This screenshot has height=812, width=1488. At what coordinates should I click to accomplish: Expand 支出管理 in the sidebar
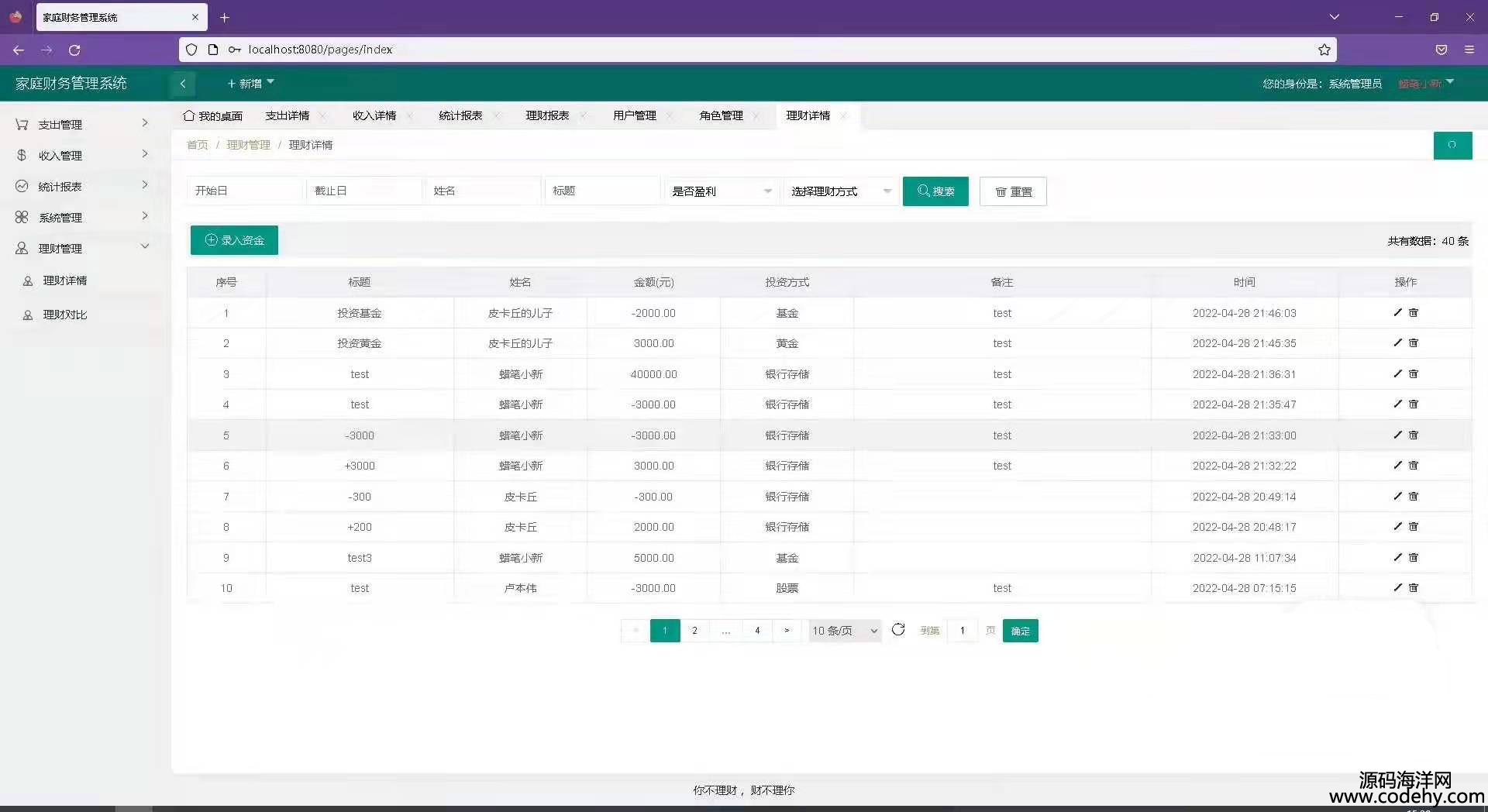pos(81,124)
